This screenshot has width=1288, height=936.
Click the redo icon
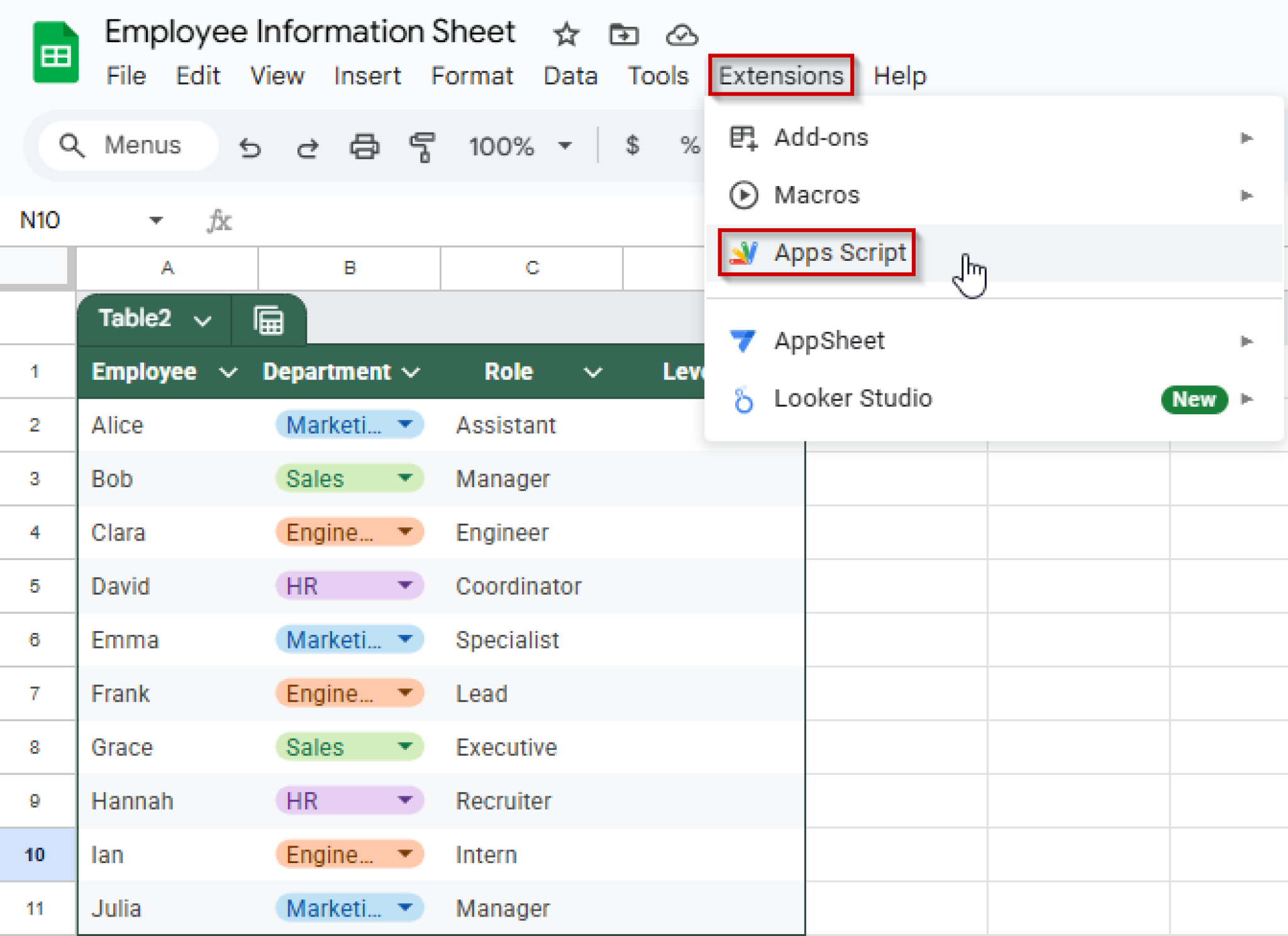click(x=307, y=146)
